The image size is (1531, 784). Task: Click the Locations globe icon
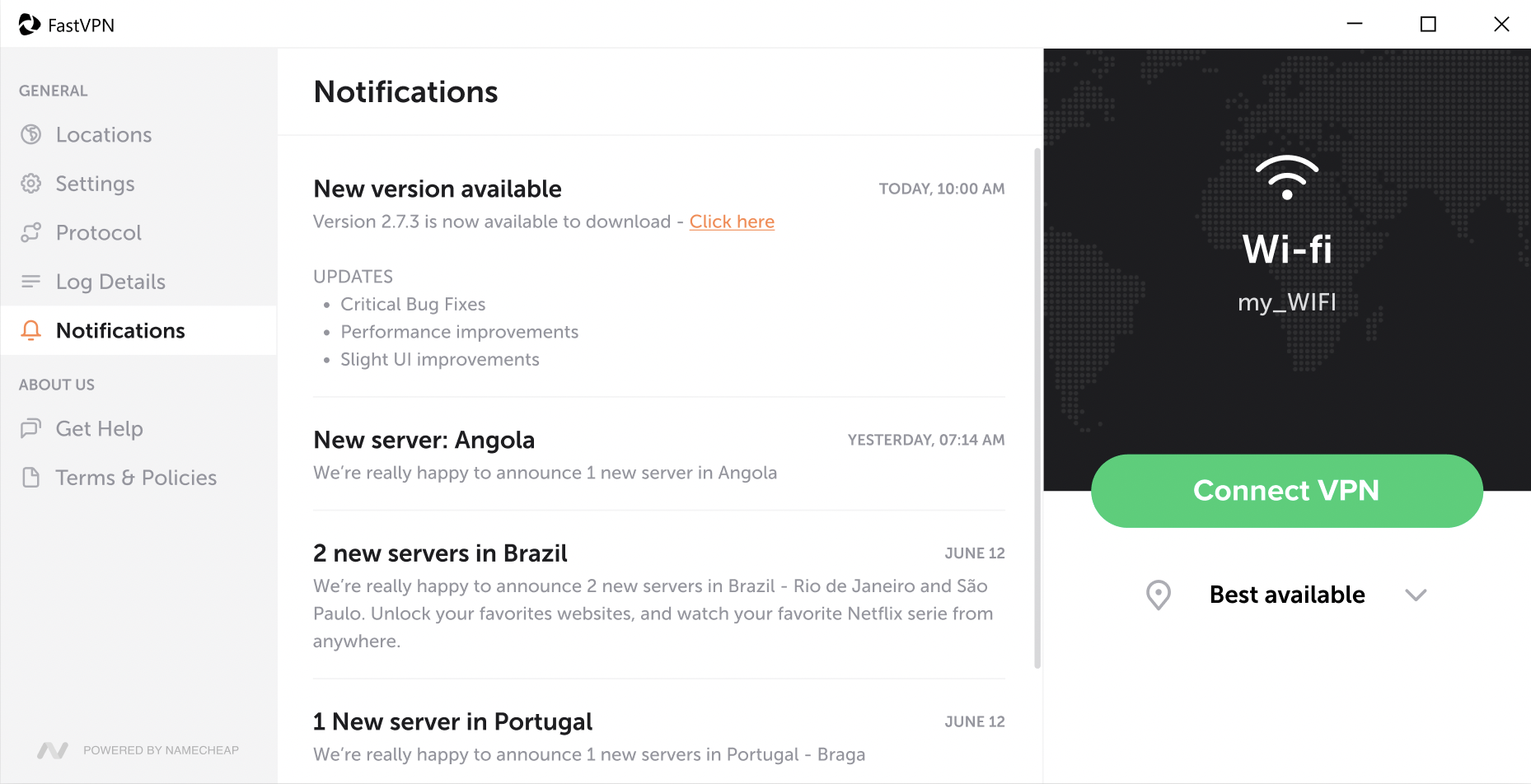[31, 134]
